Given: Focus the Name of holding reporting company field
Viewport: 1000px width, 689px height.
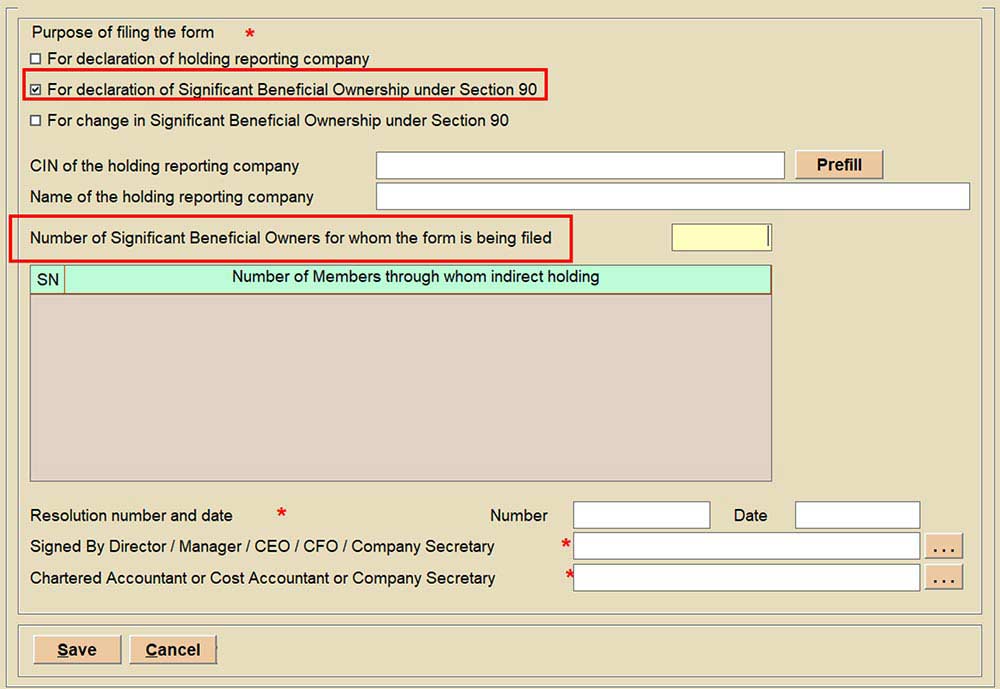Looking at the screenshot, I should click(672, 197).
